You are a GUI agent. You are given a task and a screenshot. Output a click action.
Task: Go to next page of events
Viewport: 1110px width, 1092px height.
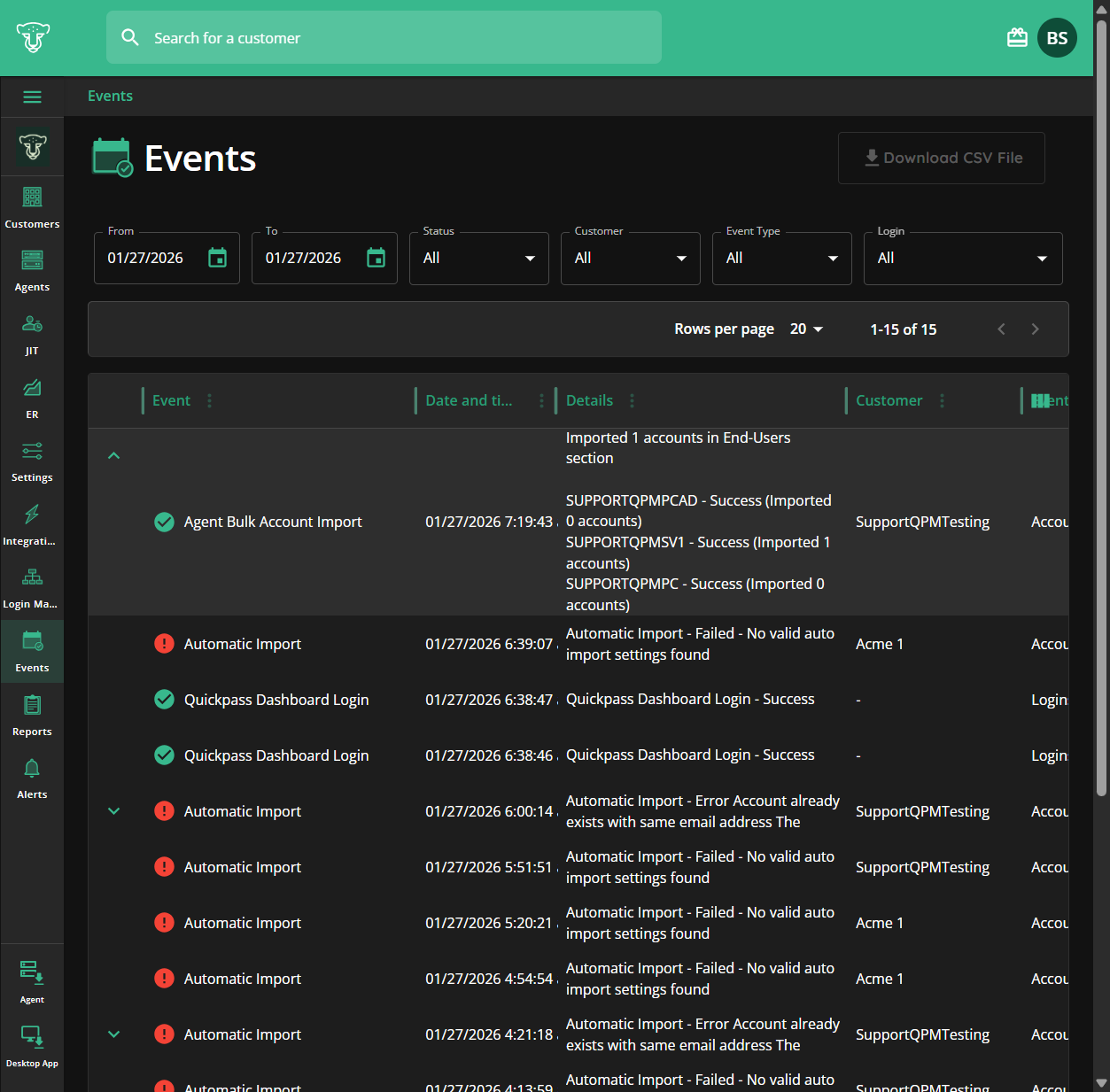pyautogui.click(x=1035, y=329)
